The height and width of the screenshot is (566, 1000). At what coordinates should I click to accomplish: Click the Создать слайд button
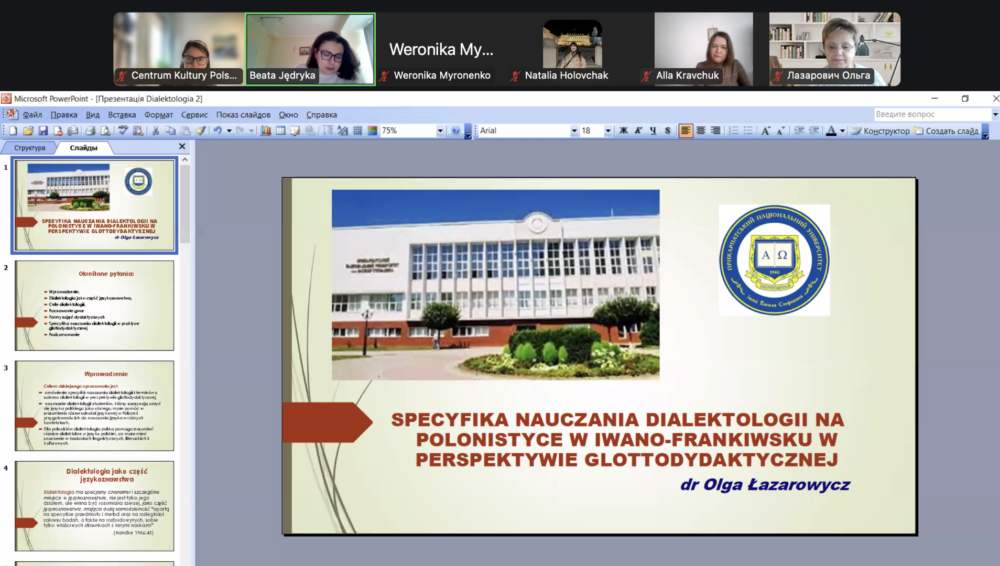click(x=947, y=131)
